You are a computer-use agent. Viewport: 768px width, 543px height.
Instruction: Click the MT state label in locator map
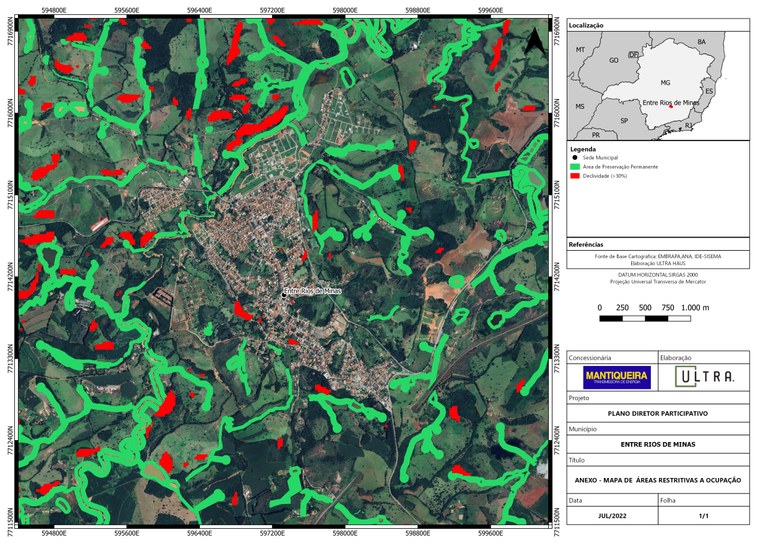pos(579,49)
